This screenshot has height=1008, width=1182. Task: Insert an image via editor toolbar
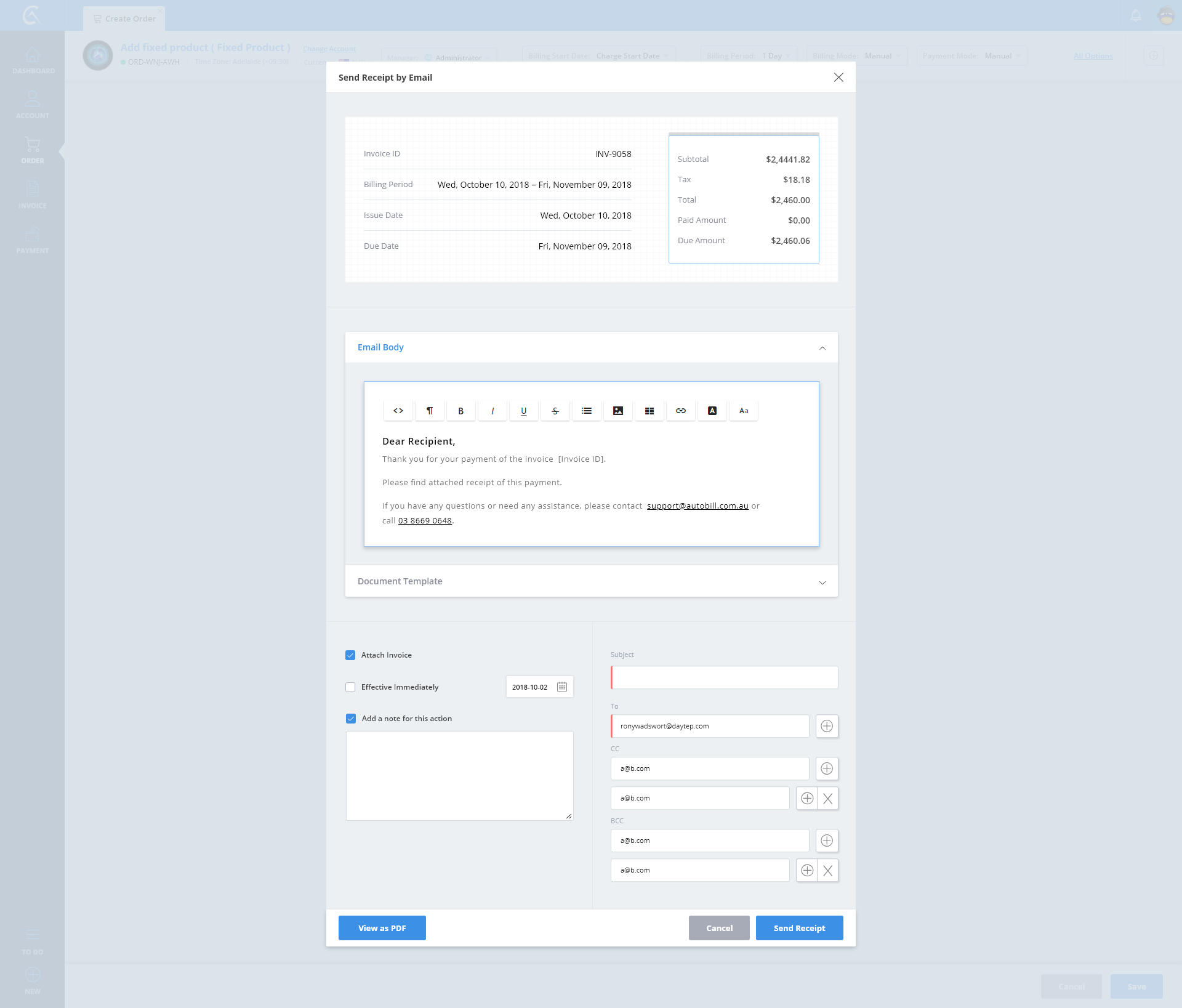[x=617, y=411]
